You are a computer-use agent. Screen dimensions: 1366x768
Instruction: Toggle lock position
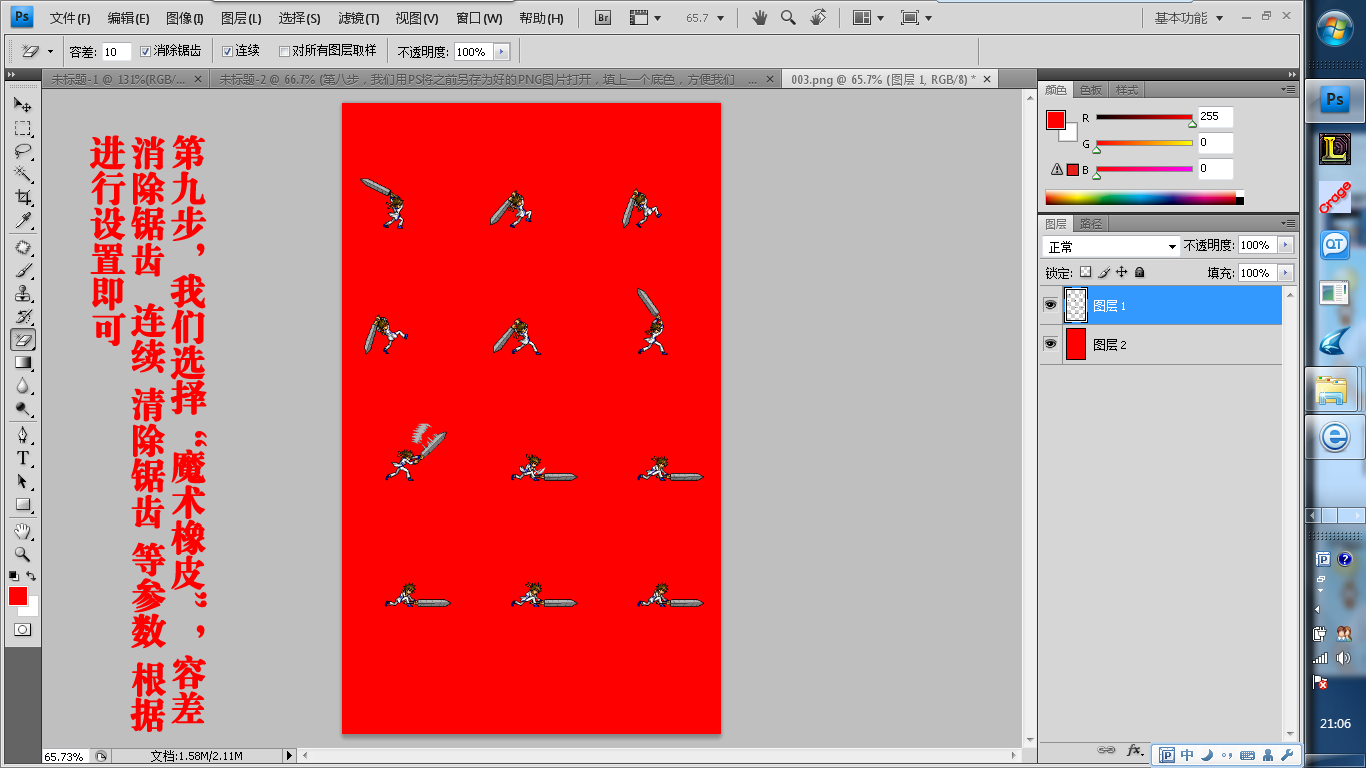[1122, 272]
